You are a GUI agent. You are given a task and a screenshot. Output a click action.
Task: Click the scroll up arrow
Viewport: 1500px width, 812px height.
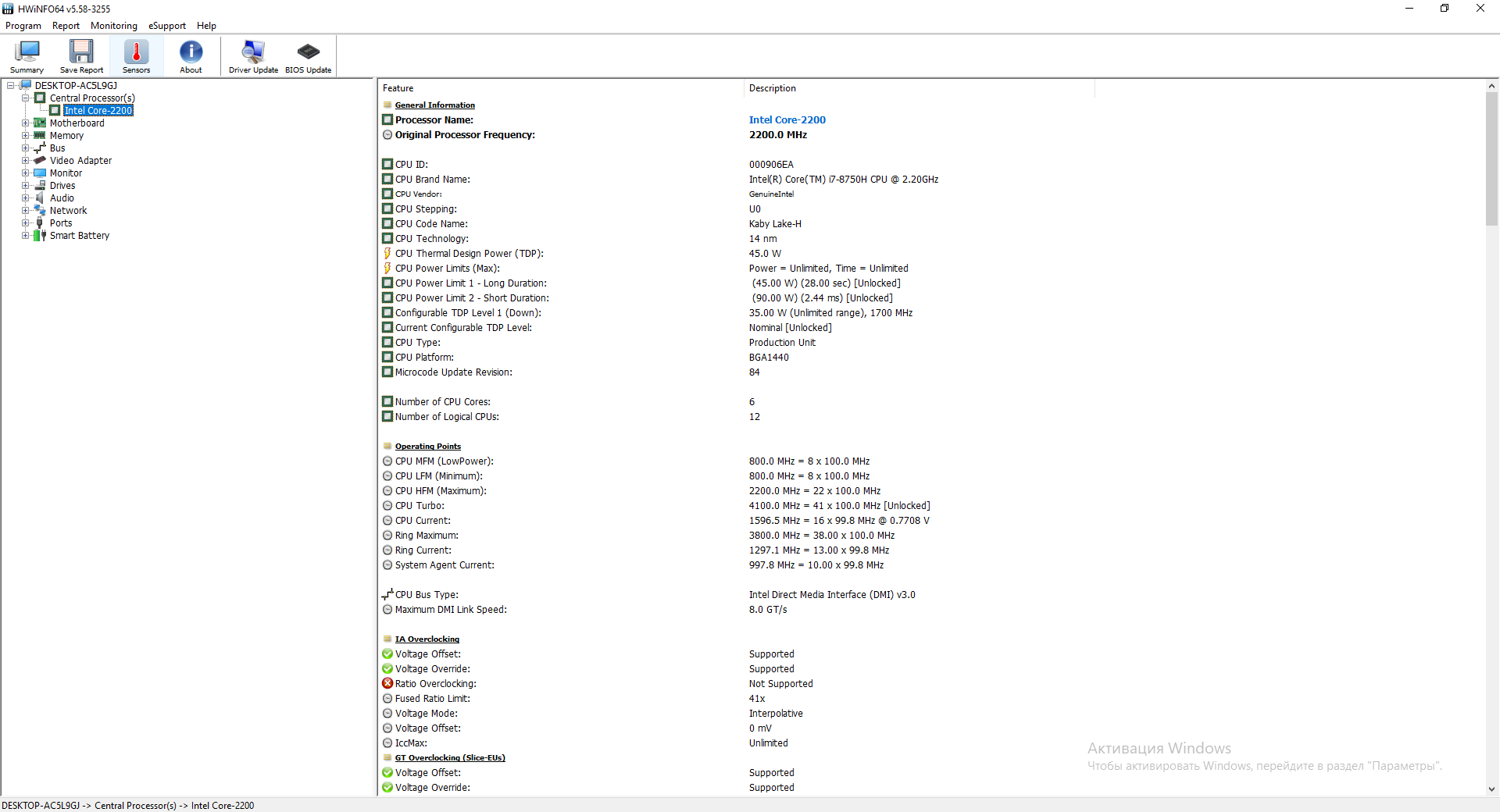[1491, 86]
